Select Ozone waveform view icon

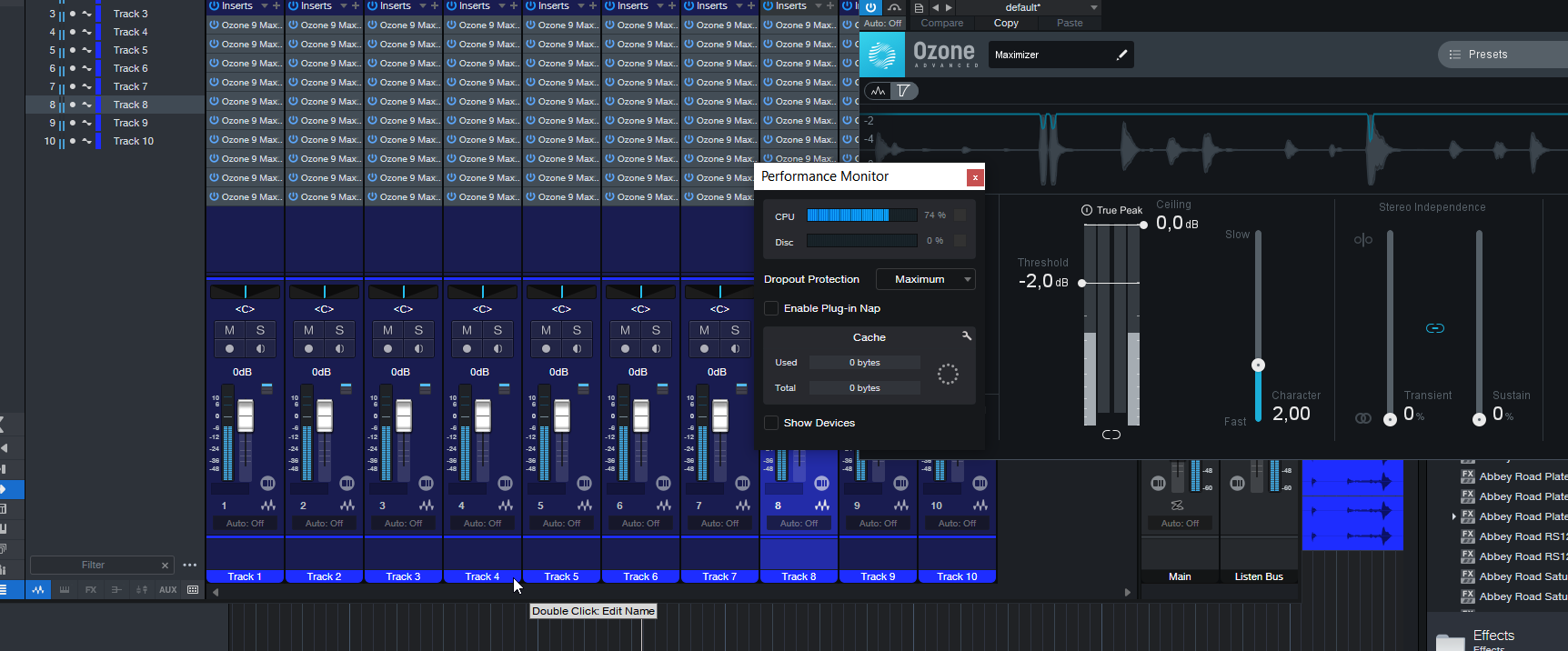point(878,91)
